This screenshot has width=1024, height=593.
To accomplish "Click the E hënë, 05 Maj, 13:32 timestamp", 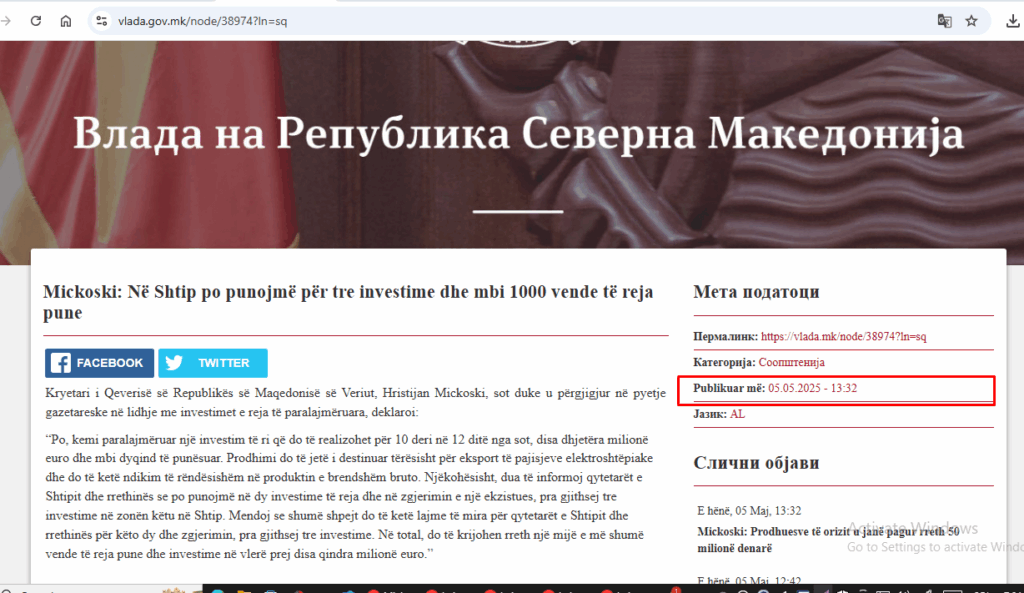I will coord(749,511).
